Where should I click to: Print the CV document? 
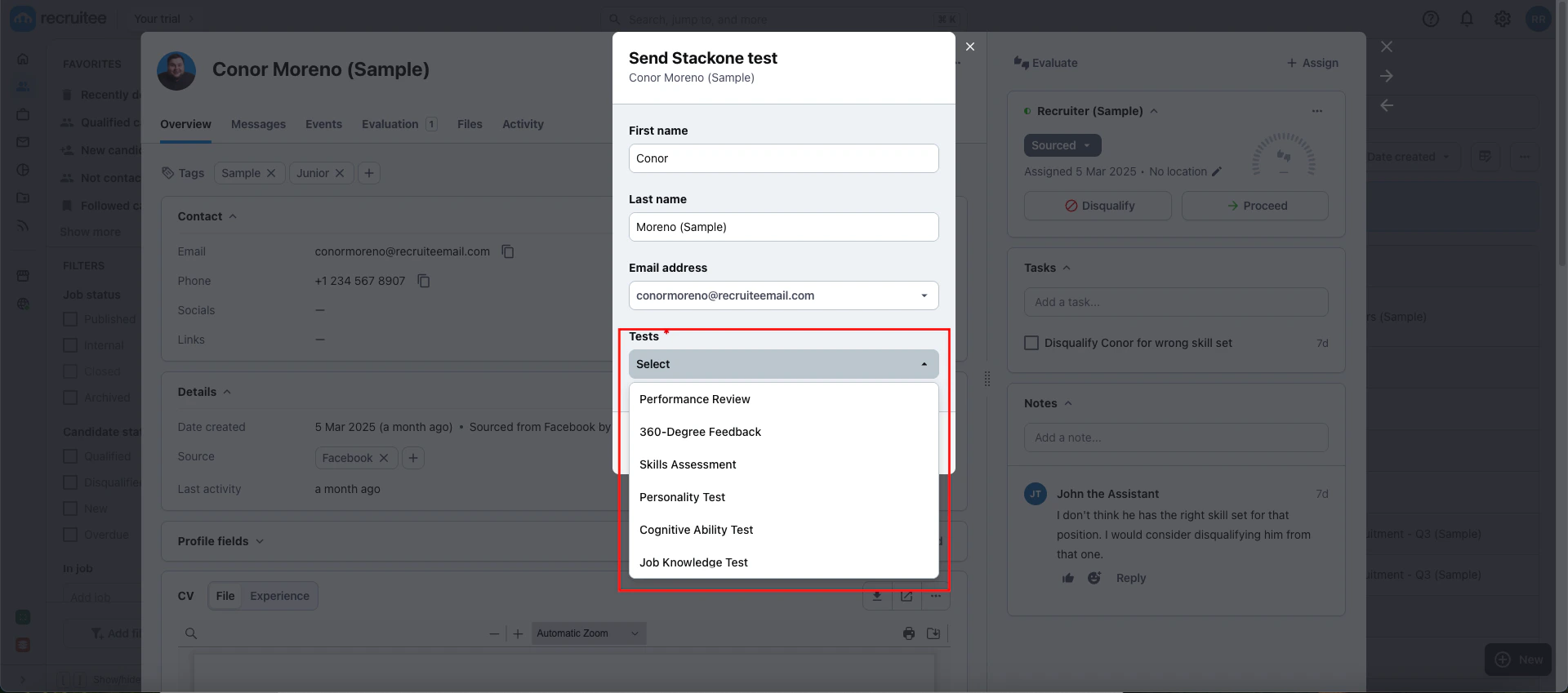[909, 633]
